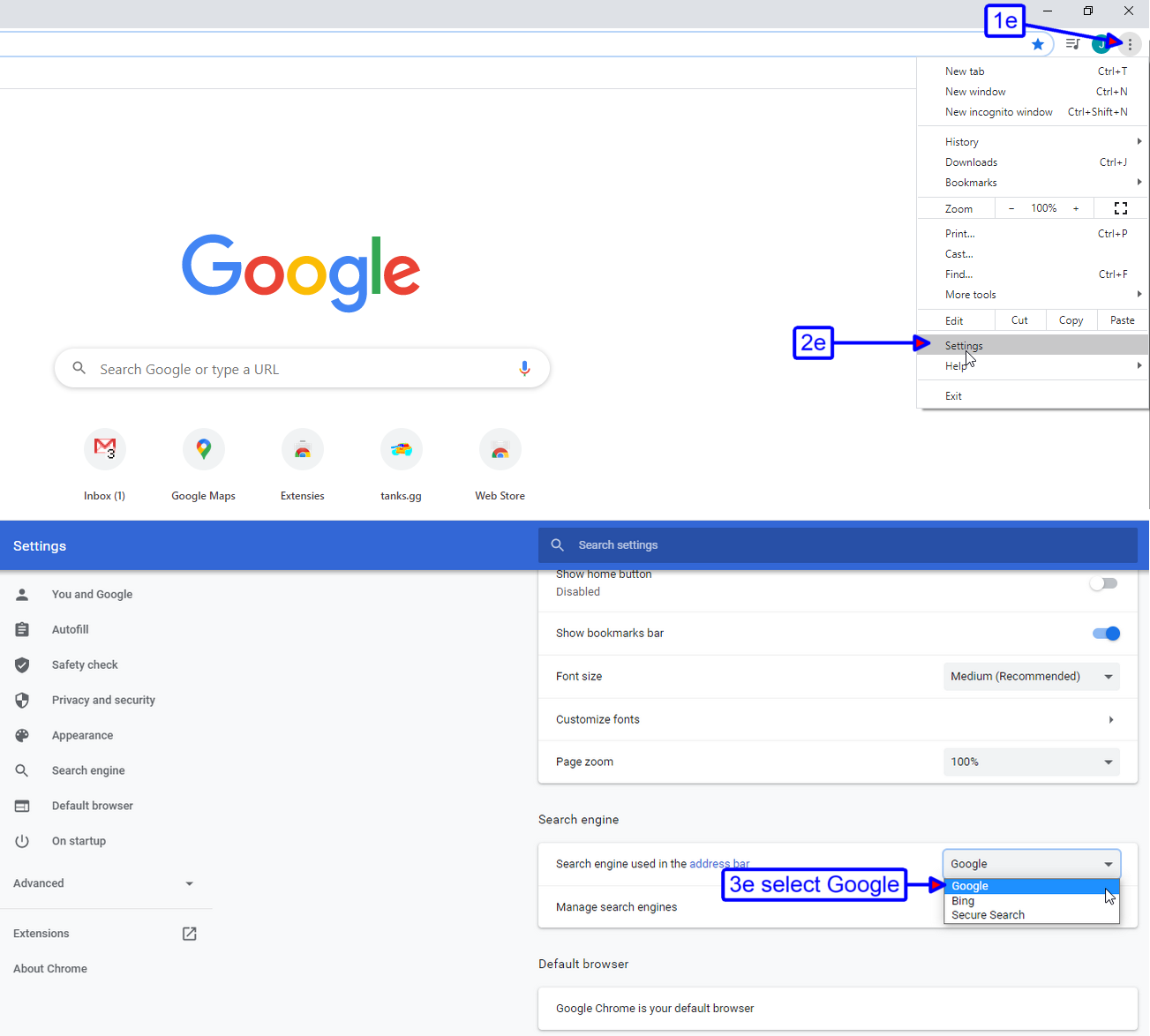Click Cut in the Edit row
This screenshot has height=1036, width=1150.
pos(1019,320)
